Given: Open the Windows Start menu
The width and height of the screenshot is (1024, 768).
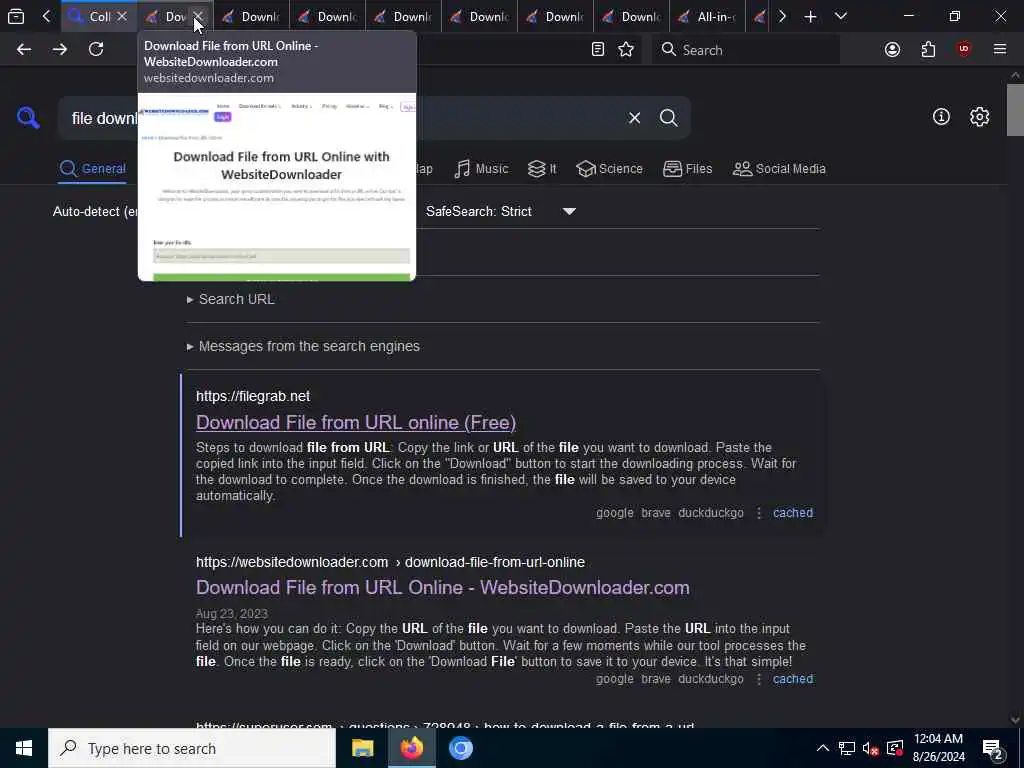Looking at the screenshot, I should click(24, 748).
